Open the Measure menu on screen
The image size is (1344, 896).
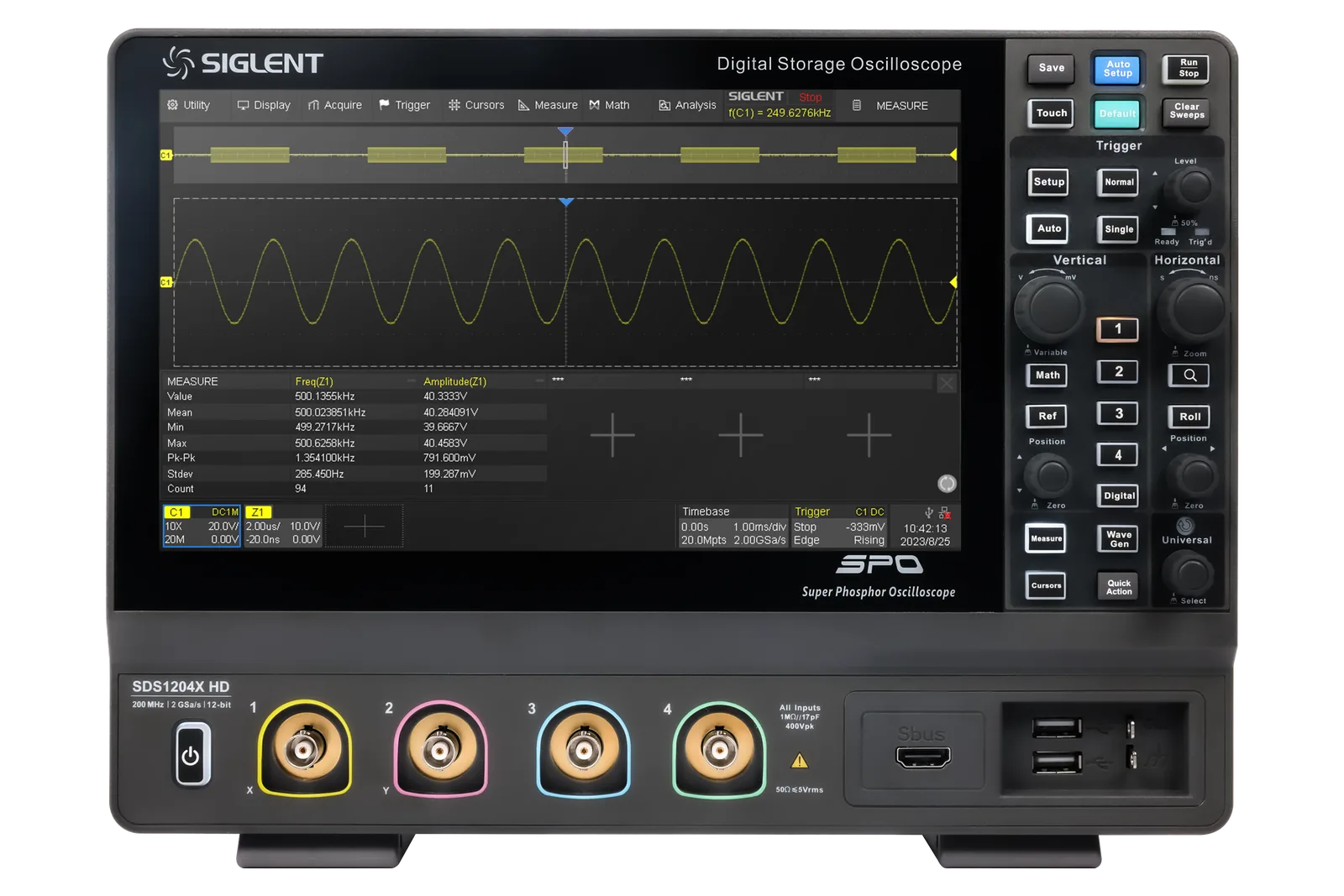point(548,105)
